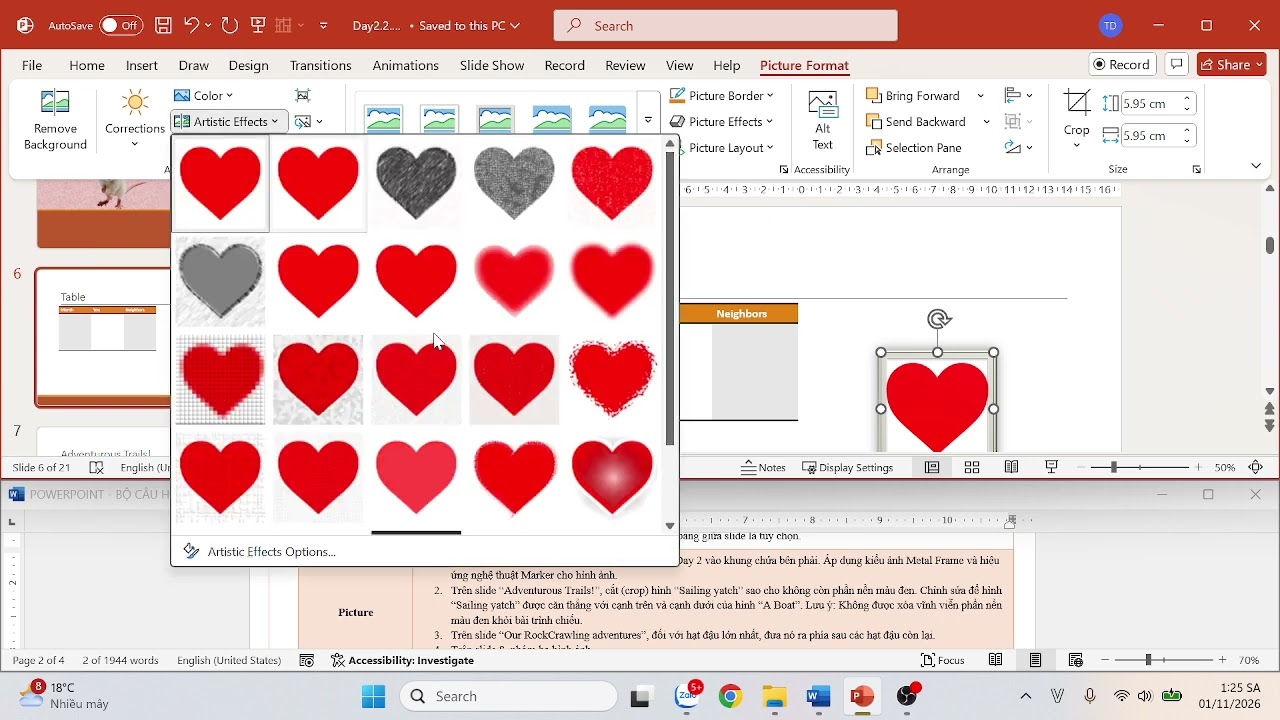Click the rotate handle above the heart
This screenshot has height=720, width=1280.
938,319
